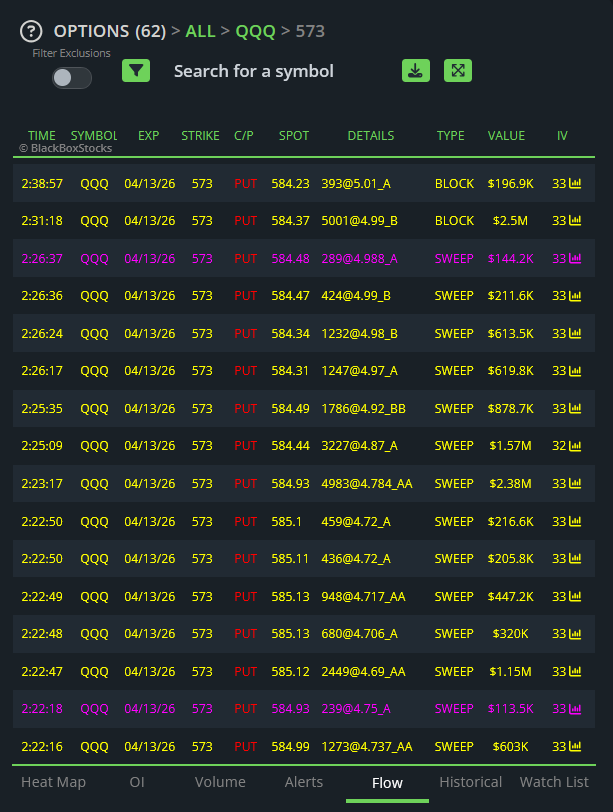Click spot price 585.11
Screen dimensions: 613x812
pyautogui.click(x=290, y=559)
